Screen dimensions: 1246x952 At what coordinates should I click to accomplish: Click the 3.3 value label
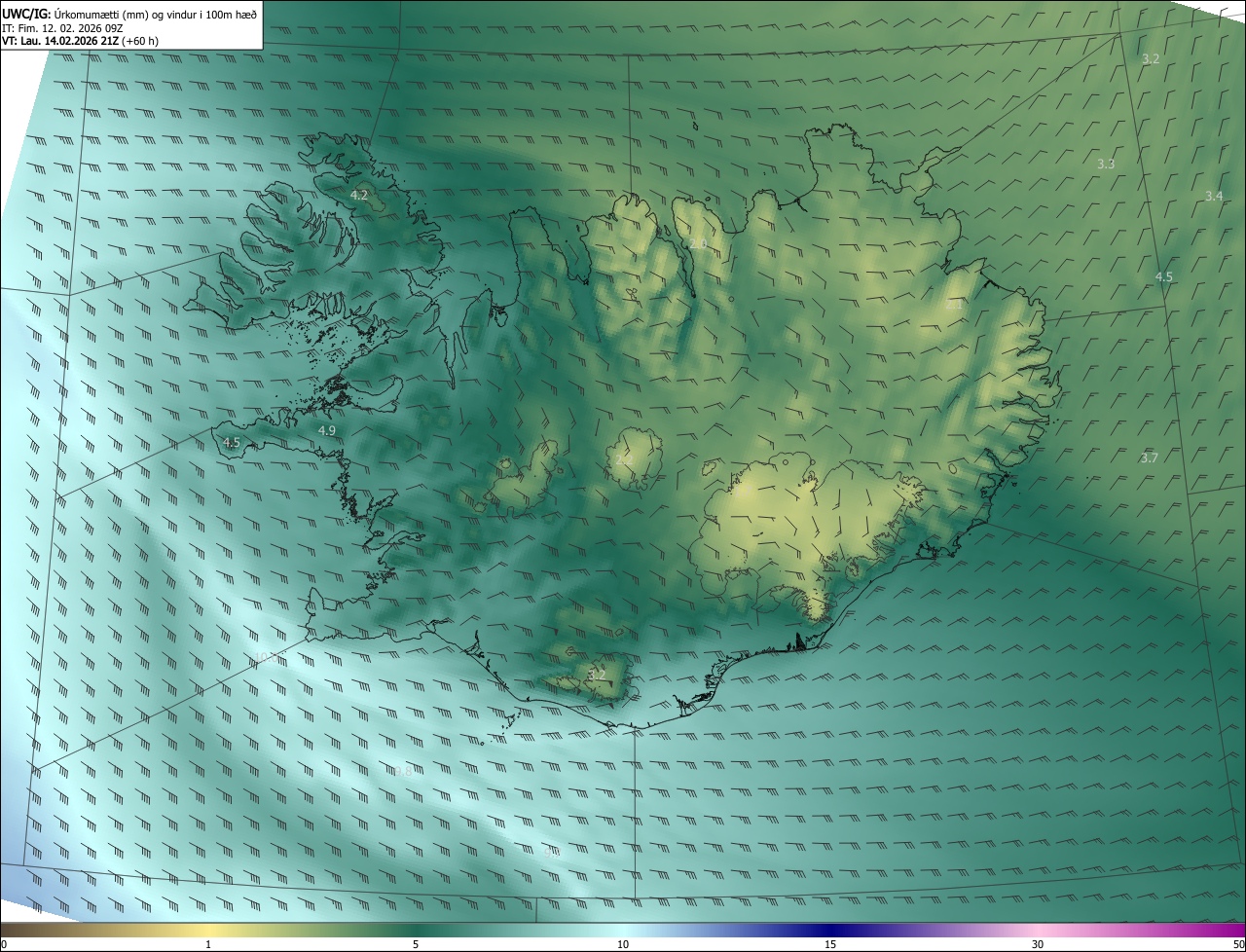(x=1106, y=164)
